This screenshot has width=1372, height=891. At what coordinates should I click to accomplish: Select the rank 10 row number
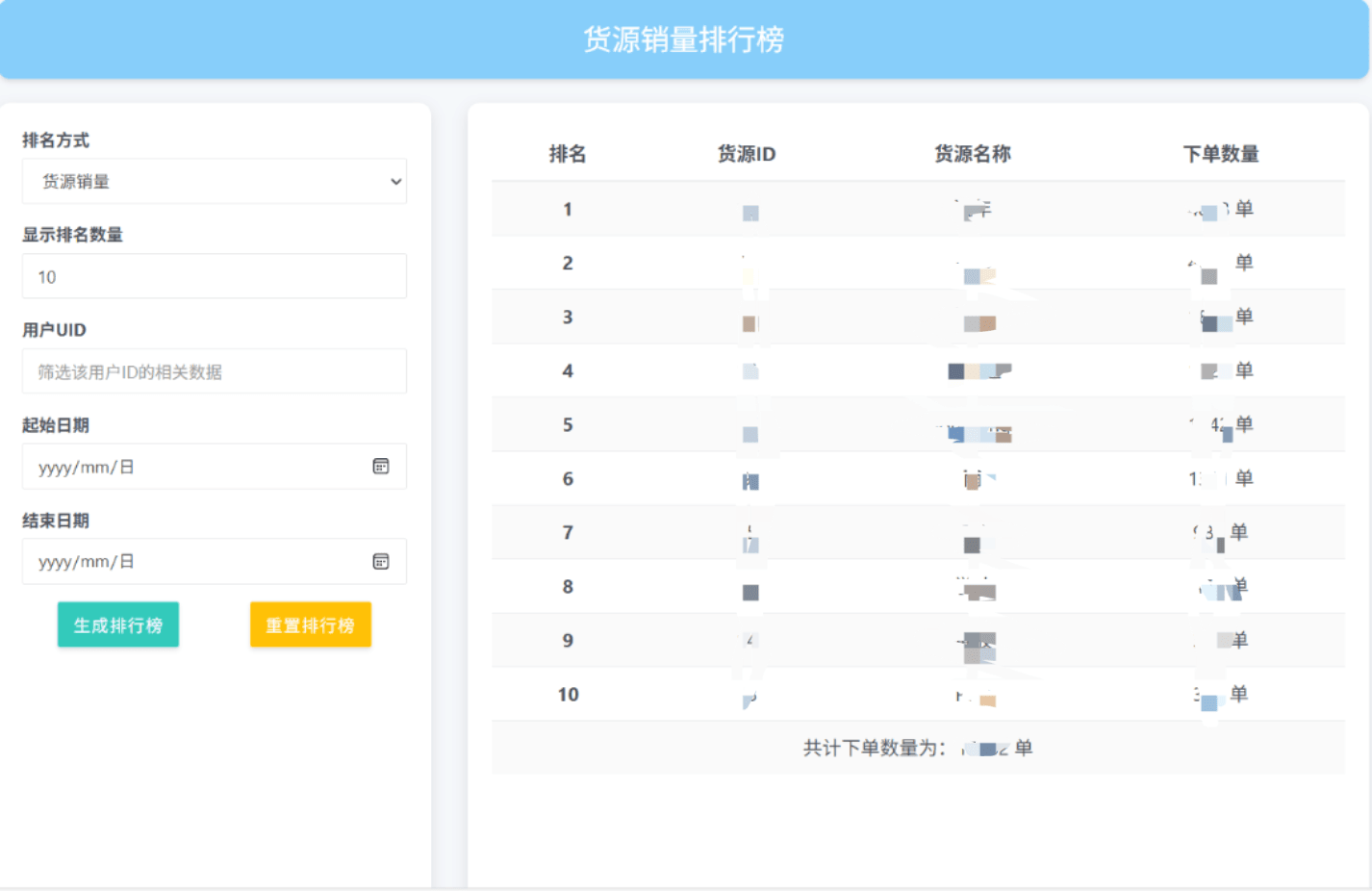568,695
